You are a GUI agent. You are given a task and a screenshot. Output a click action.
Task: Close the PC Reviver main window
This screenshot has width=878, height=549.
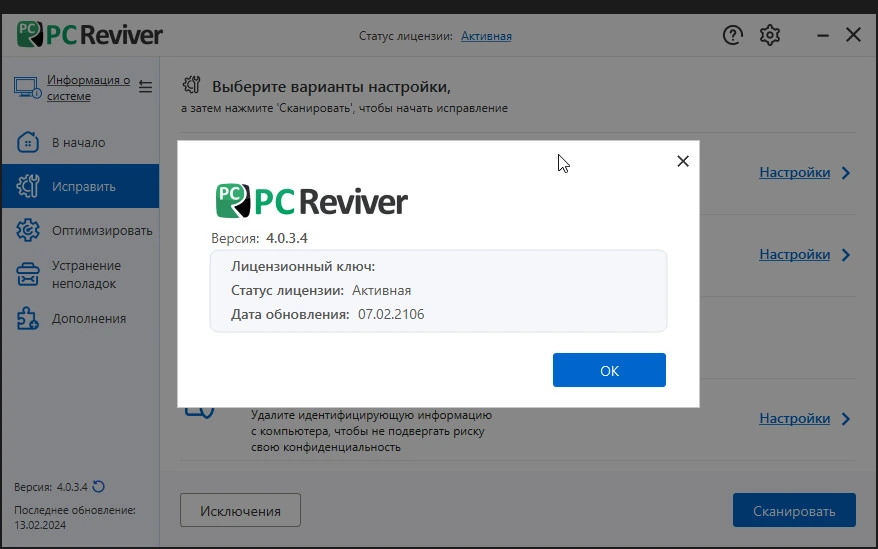pos(853,35)
